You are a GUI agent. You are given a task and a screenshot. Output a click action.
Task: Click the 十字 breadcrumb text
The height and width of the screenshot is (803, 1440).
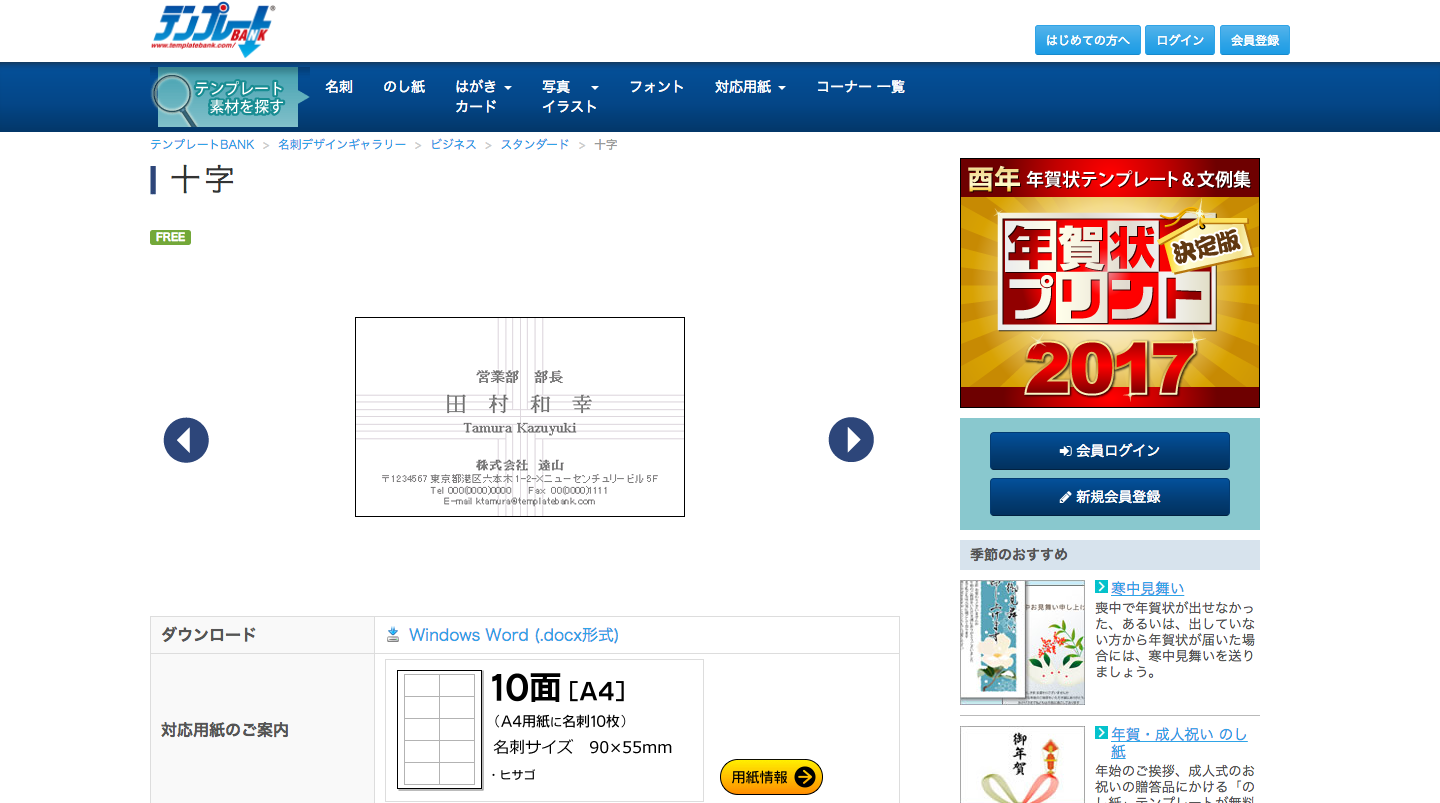(606, 145)
